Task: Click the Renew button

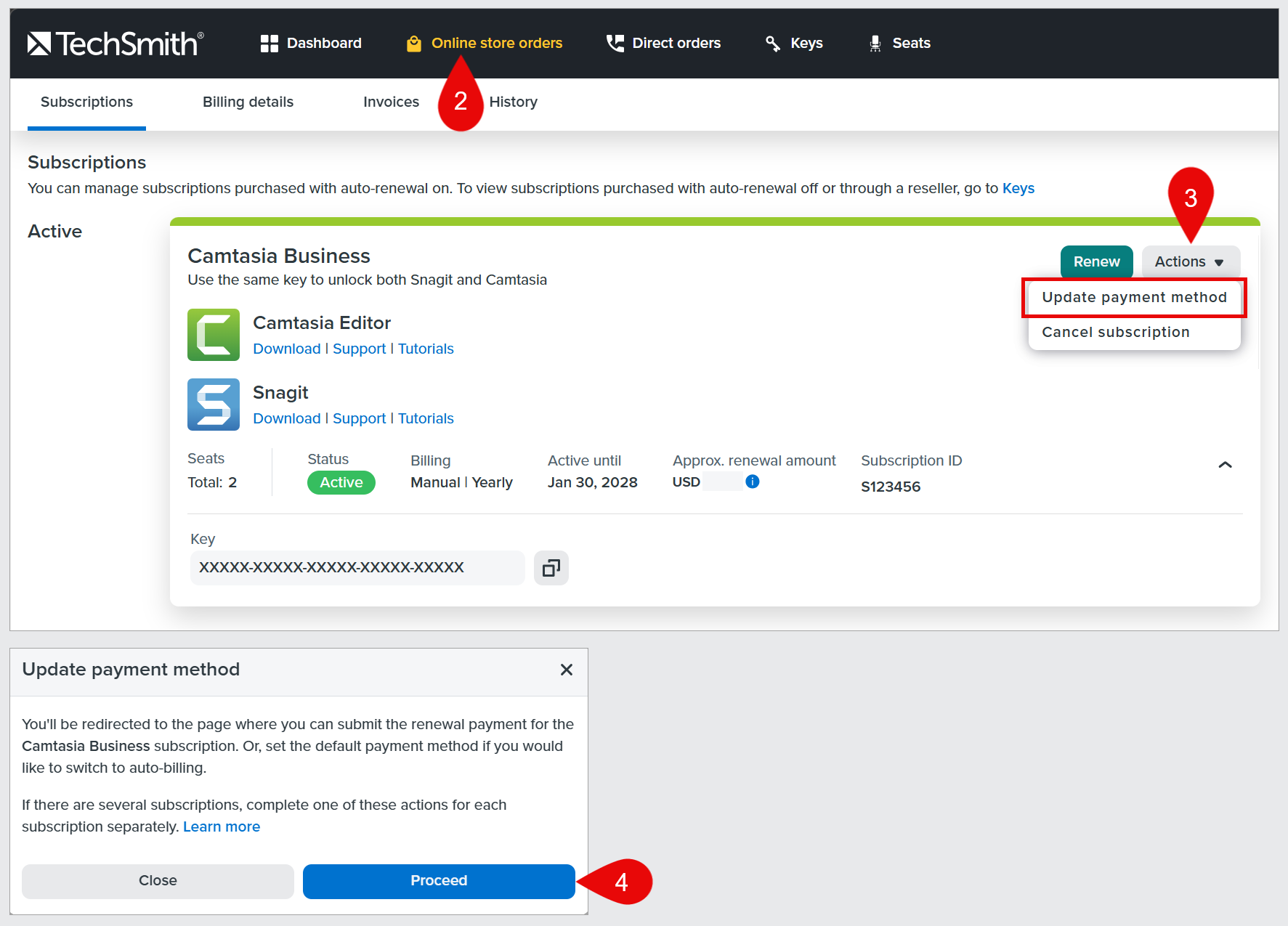Action: coord(1097,261)
